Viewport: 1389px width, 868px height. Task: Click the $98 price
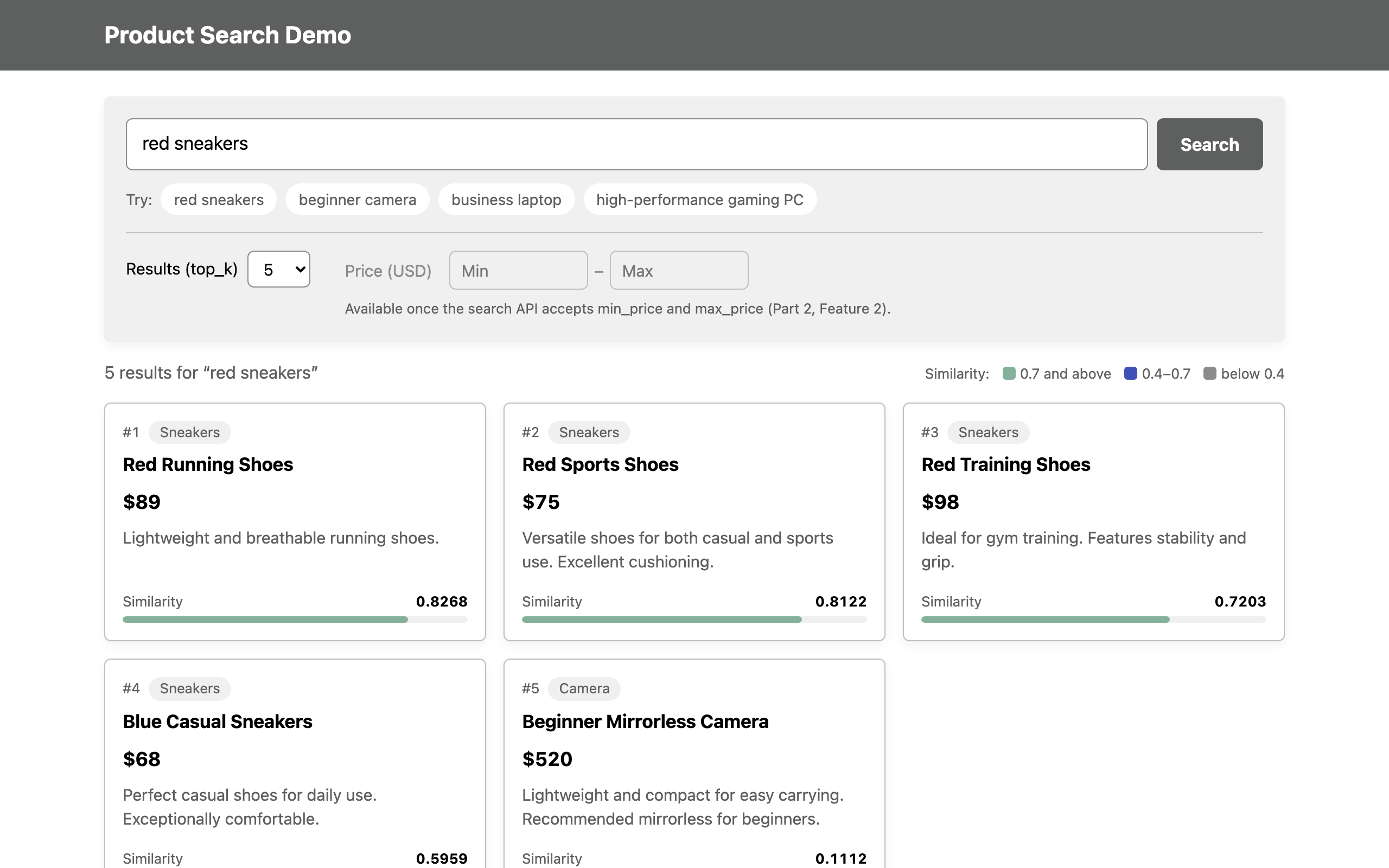pyautogui.click(x=940, y=502)
